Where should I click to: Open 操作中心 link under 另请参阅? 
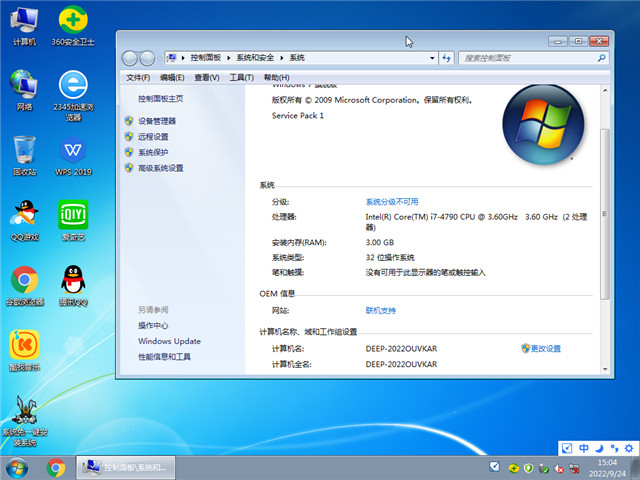[x=153, y=325]
